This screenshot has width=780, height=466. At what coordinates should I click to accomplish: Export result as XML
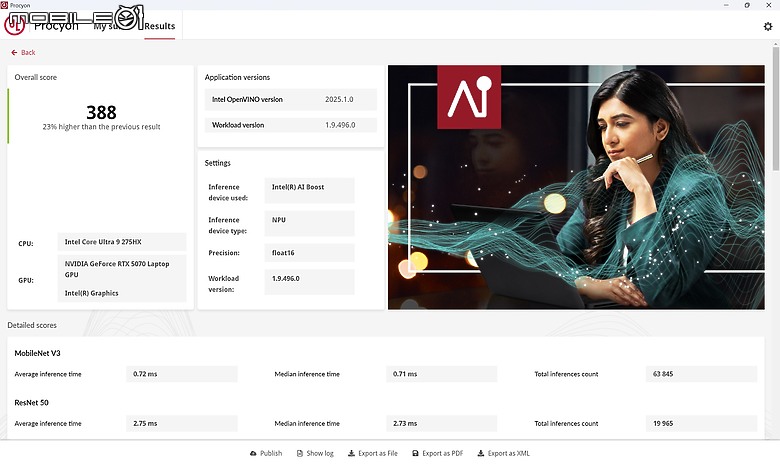tap(503, 453)
